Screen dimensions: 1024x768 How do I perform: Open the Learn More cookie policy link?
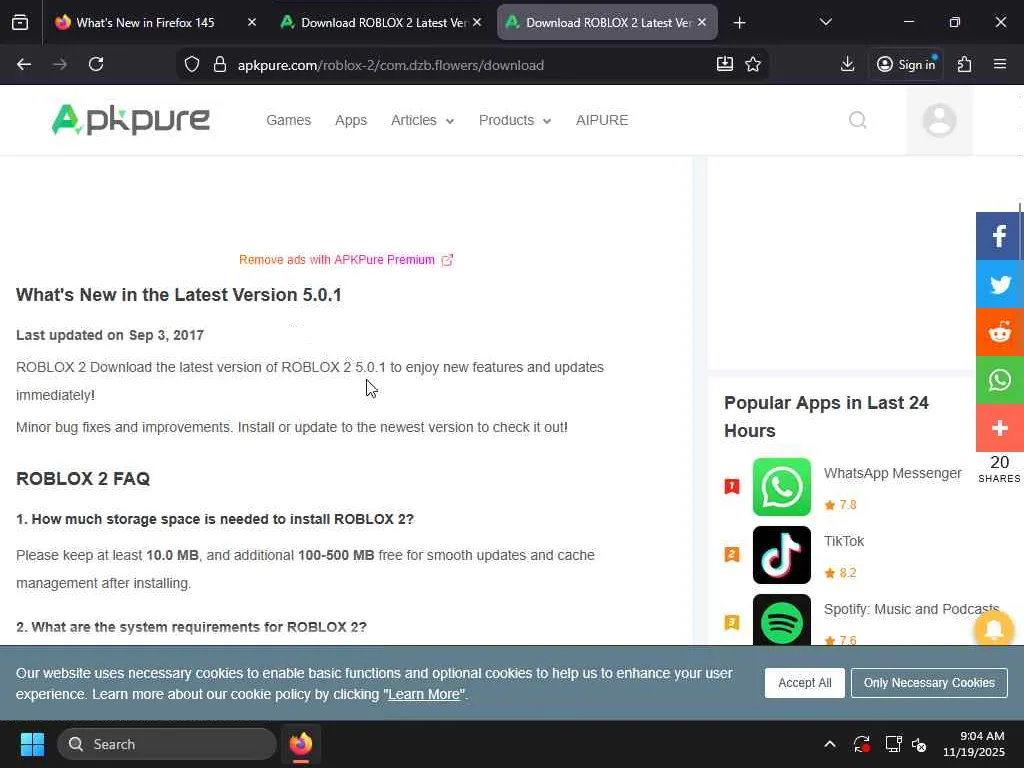(424, 694)
